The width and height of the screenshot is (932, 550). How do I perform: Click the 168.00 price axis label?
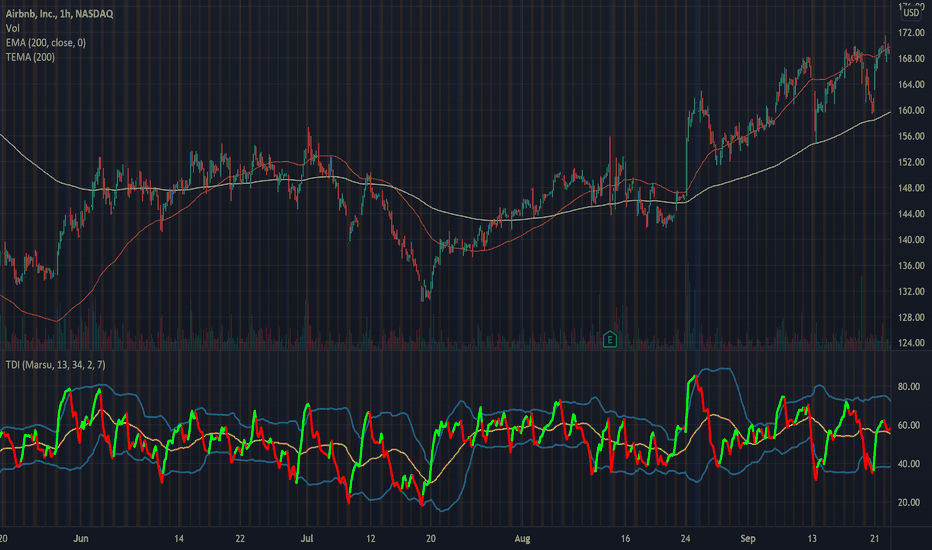(x=911, y=58)
